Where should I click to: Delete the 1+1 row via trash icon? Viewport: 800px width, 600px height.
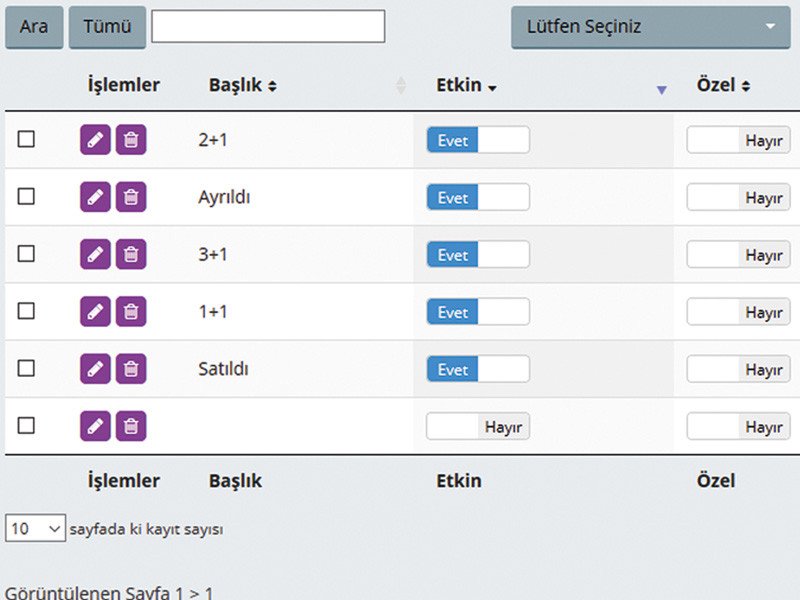[x=131, y=311]
